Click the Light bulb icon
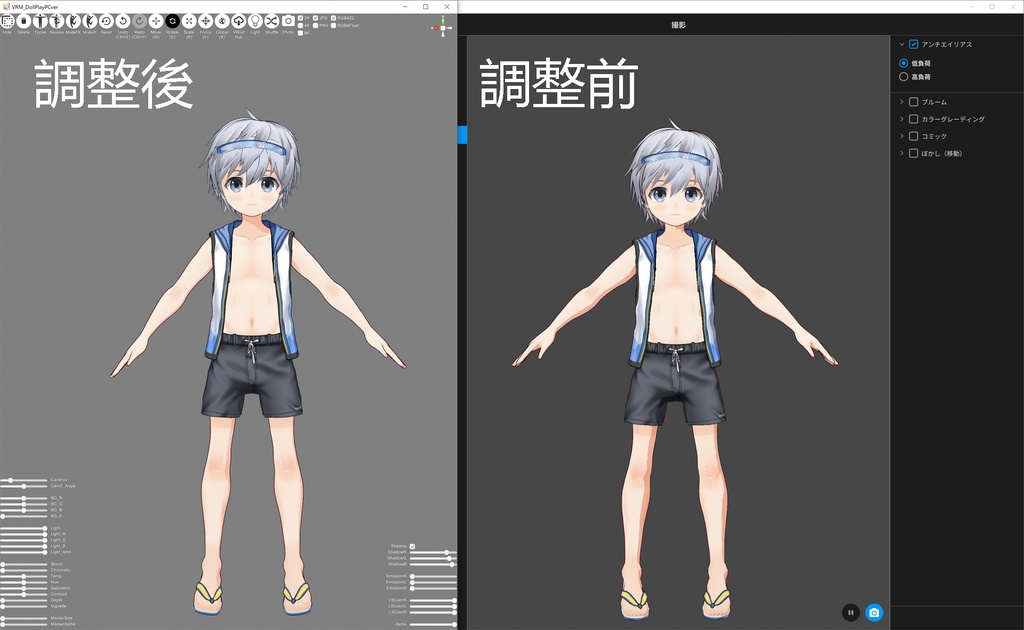Viewport: 1024px width, 630px height. (x=255, y=21)
